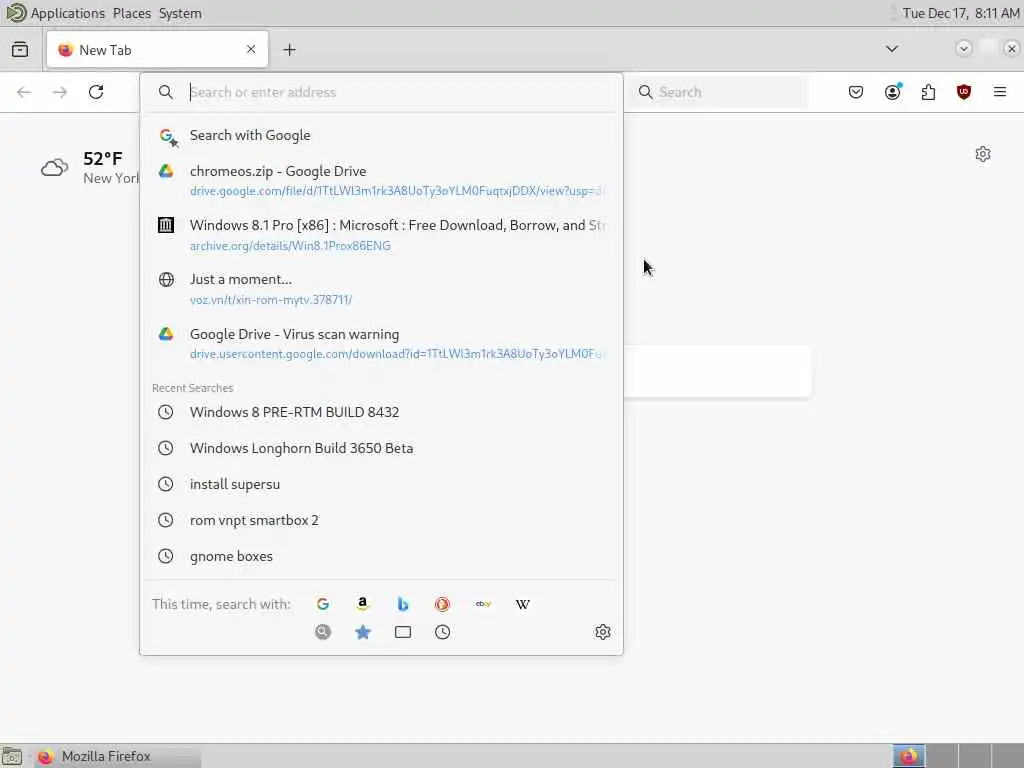Click the Reload page icon

tap(96, 92)
